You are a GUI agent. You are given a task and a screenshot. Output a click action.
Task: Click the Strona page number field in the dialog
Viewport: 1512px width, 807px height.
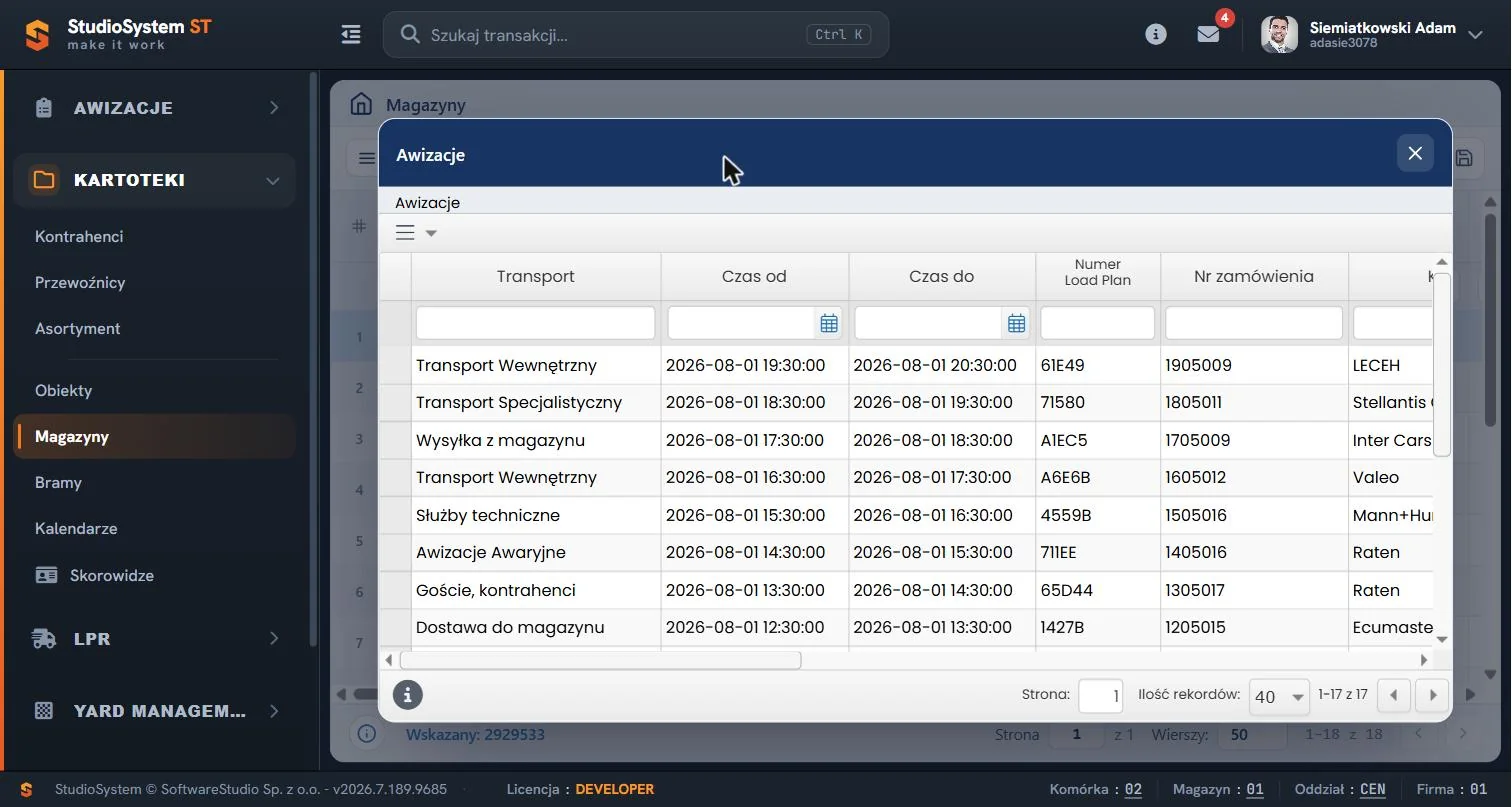pos(1101,696)
